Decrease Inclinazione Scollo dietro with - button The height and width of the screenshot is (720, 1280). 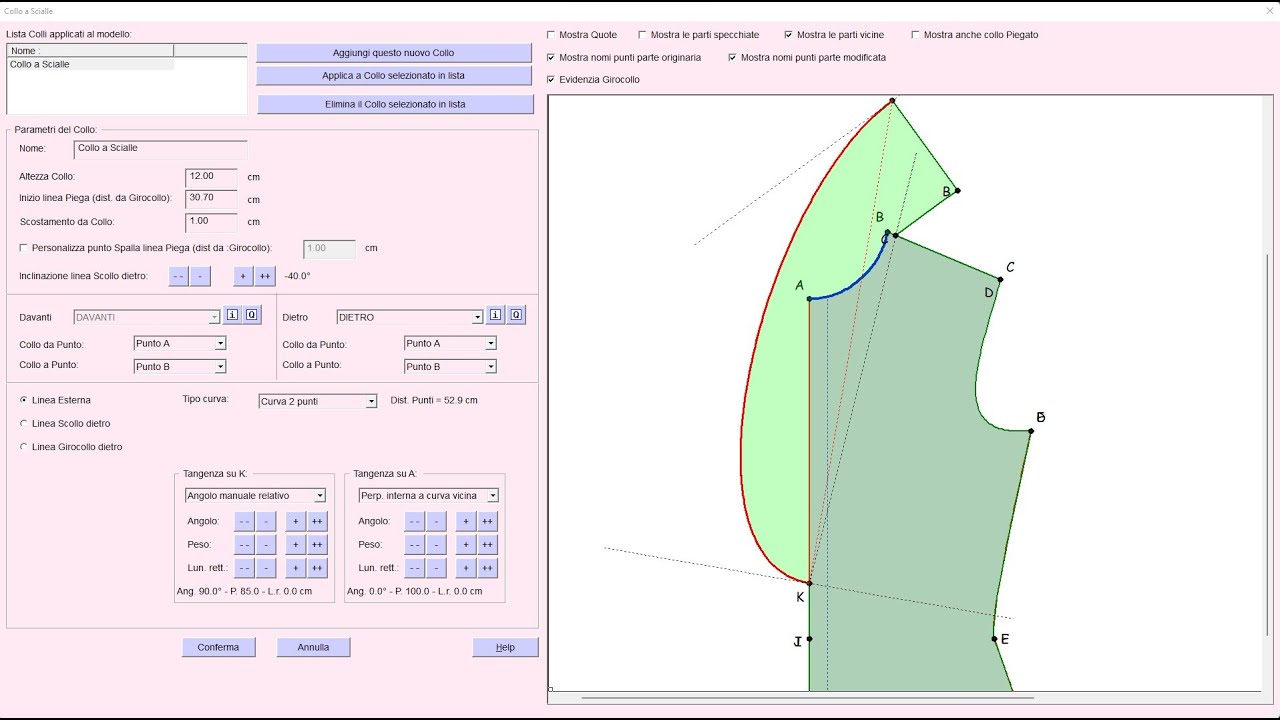click(201, 276)
